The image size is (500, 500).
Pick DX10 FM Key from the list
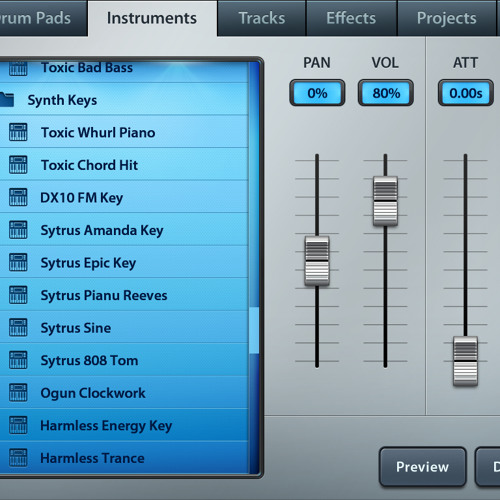click(x=124, y=197)
